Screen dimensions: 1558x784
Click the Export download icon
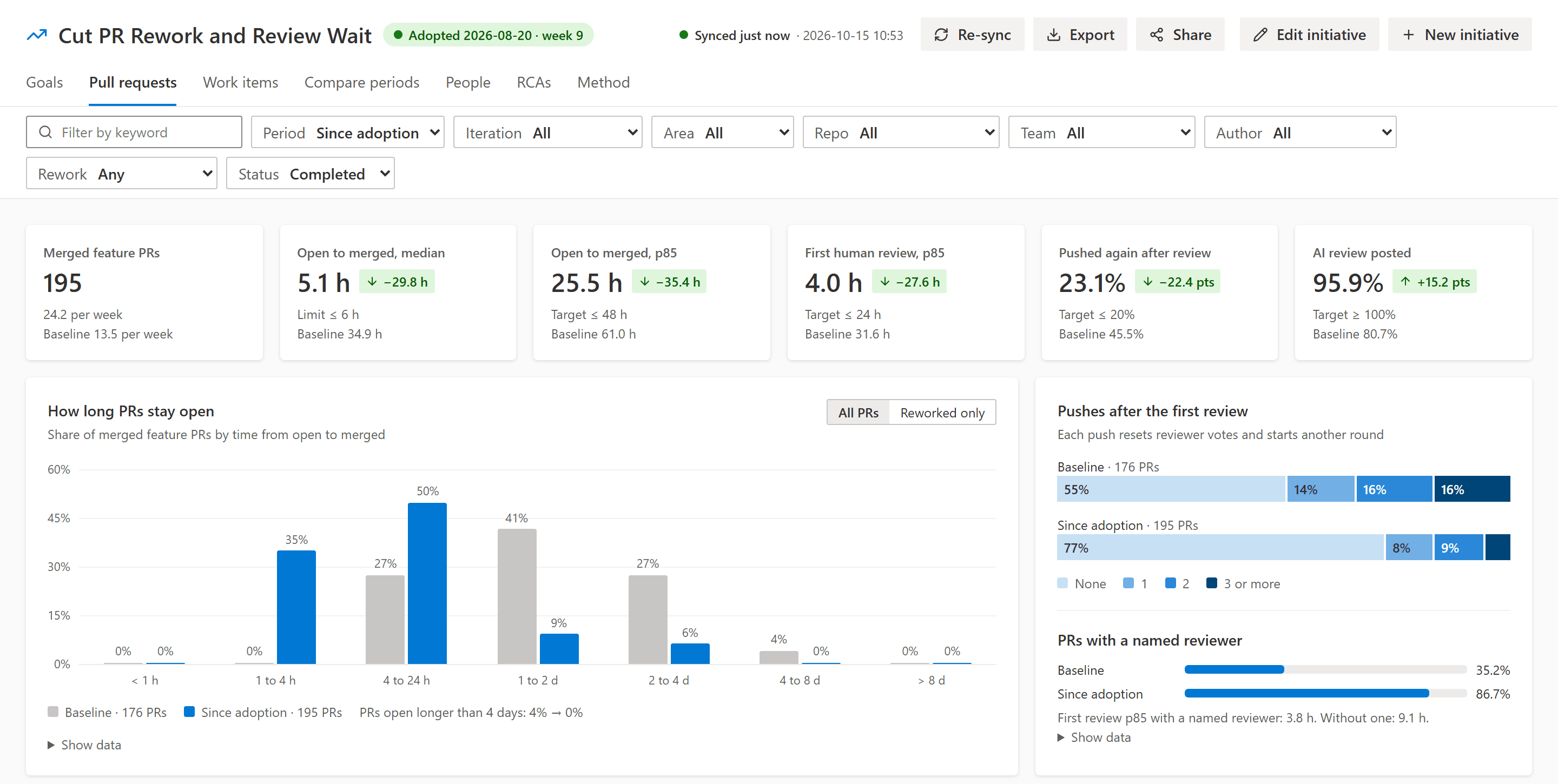tap(1054, 35)
